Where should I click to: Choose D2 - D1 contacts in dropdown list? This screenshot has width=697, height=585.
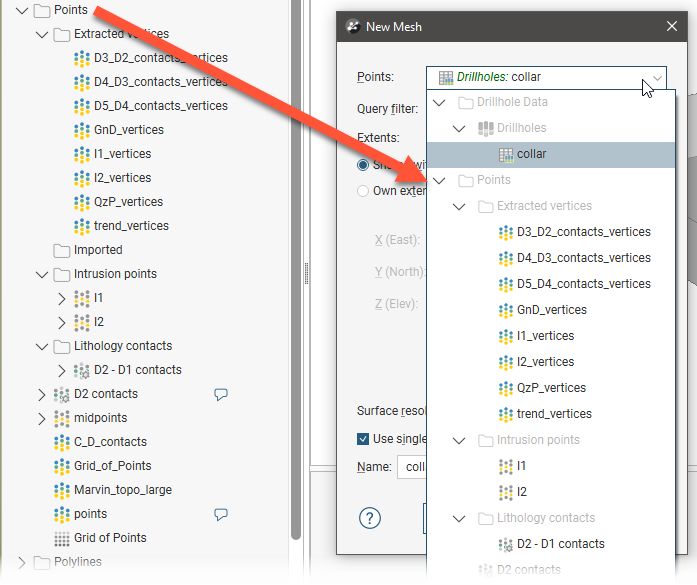point(560,544)
